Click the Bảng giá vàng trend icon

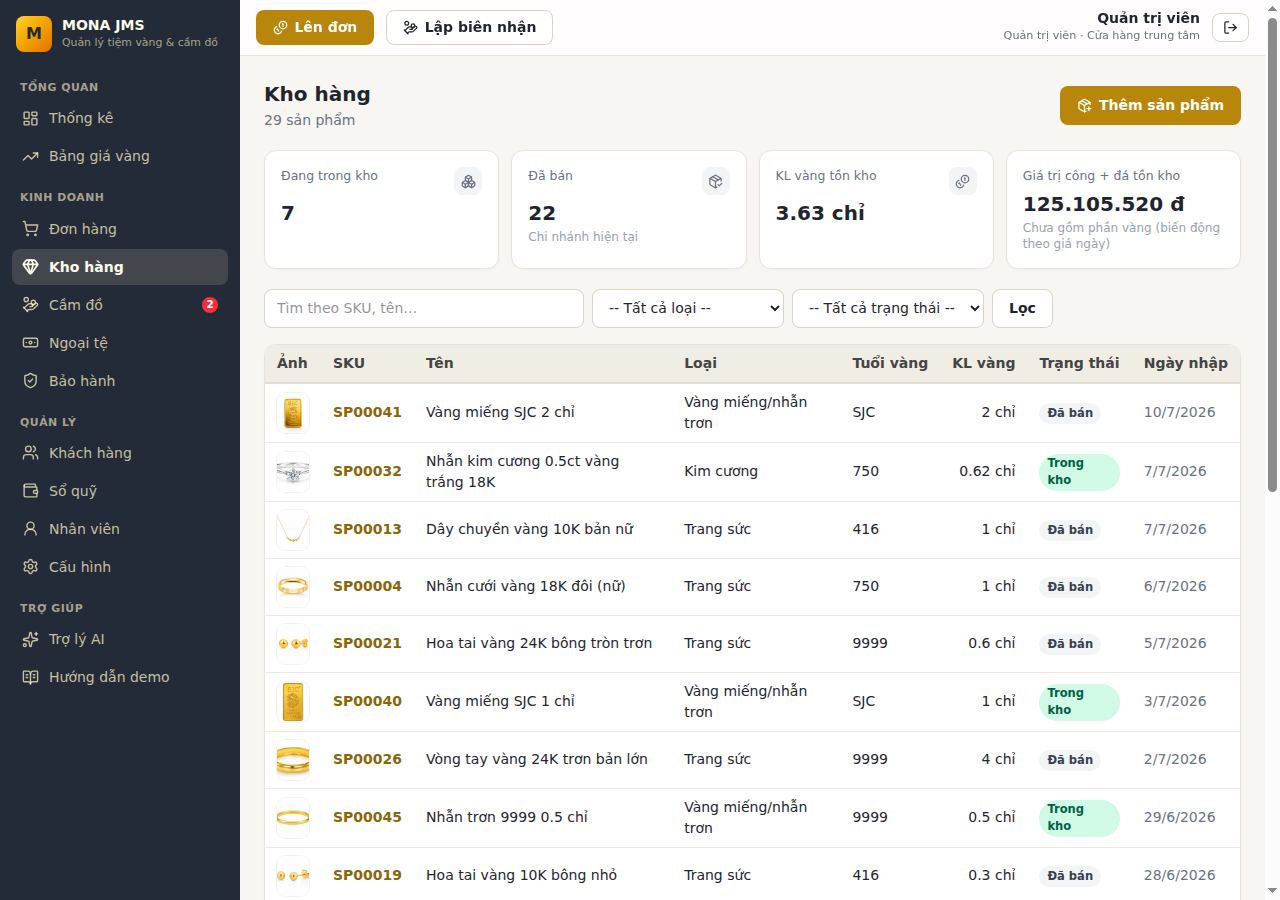31,156
